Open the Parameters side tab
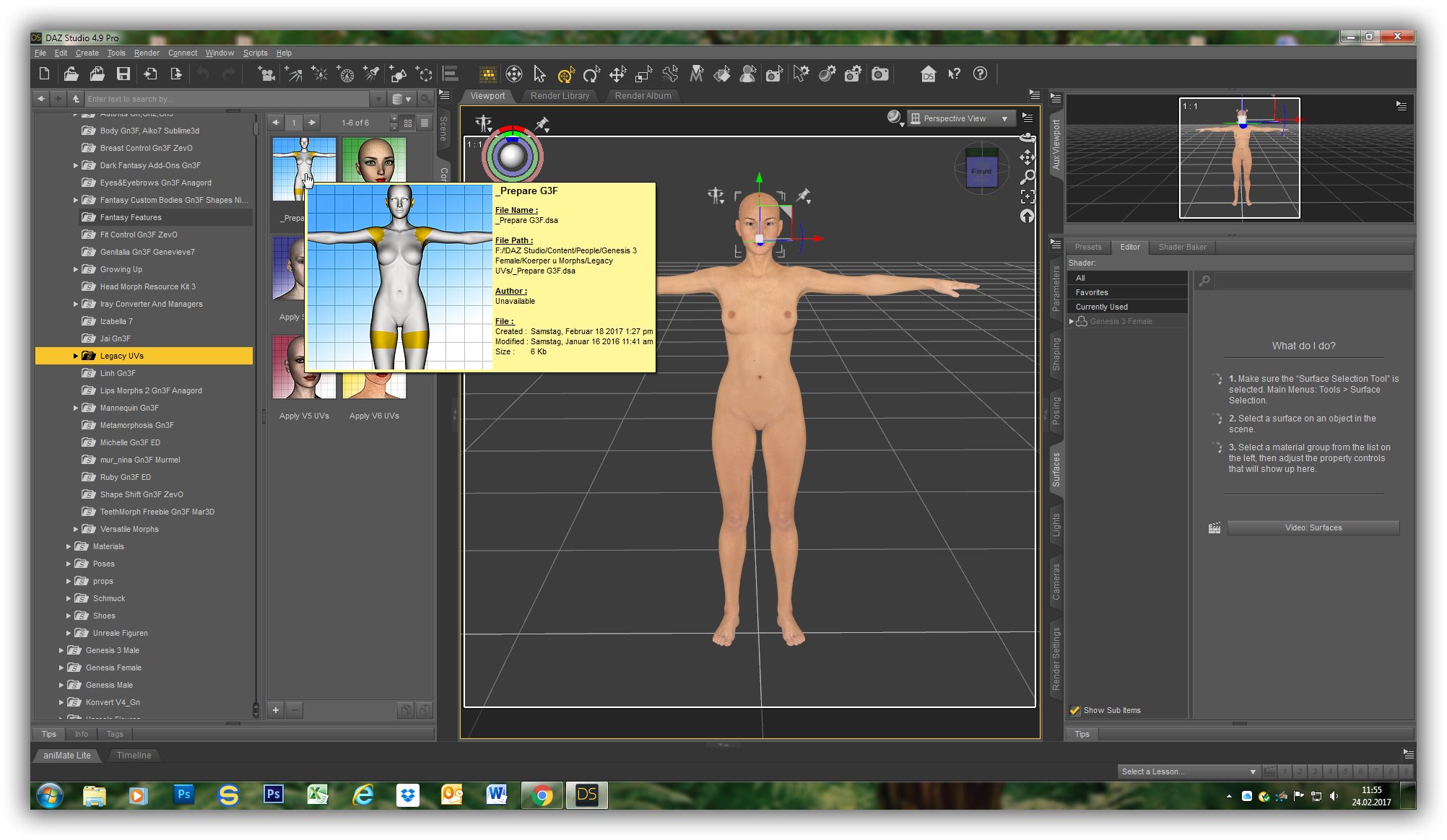 click(x=1056, y=289)
